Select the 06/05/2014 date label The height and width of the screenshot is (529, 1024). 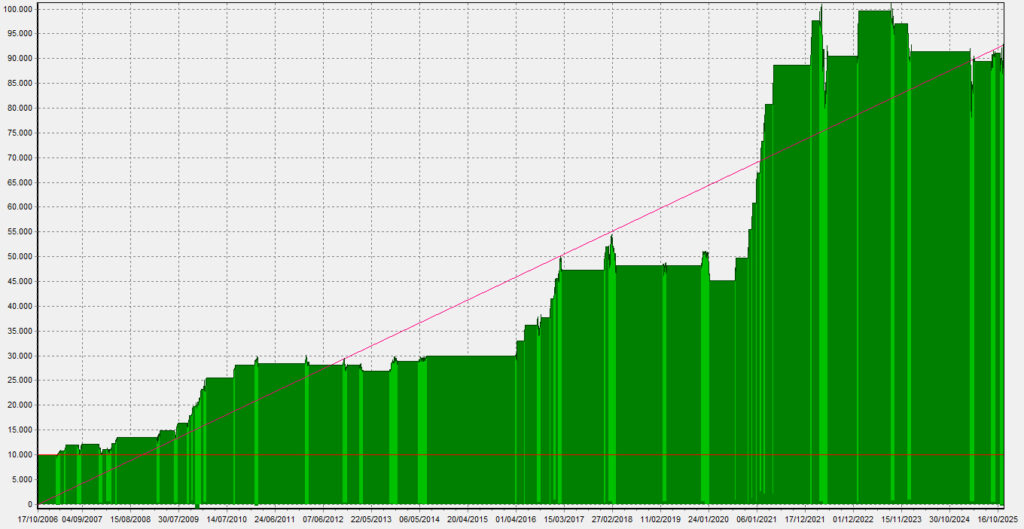click(x=420, y=520)
